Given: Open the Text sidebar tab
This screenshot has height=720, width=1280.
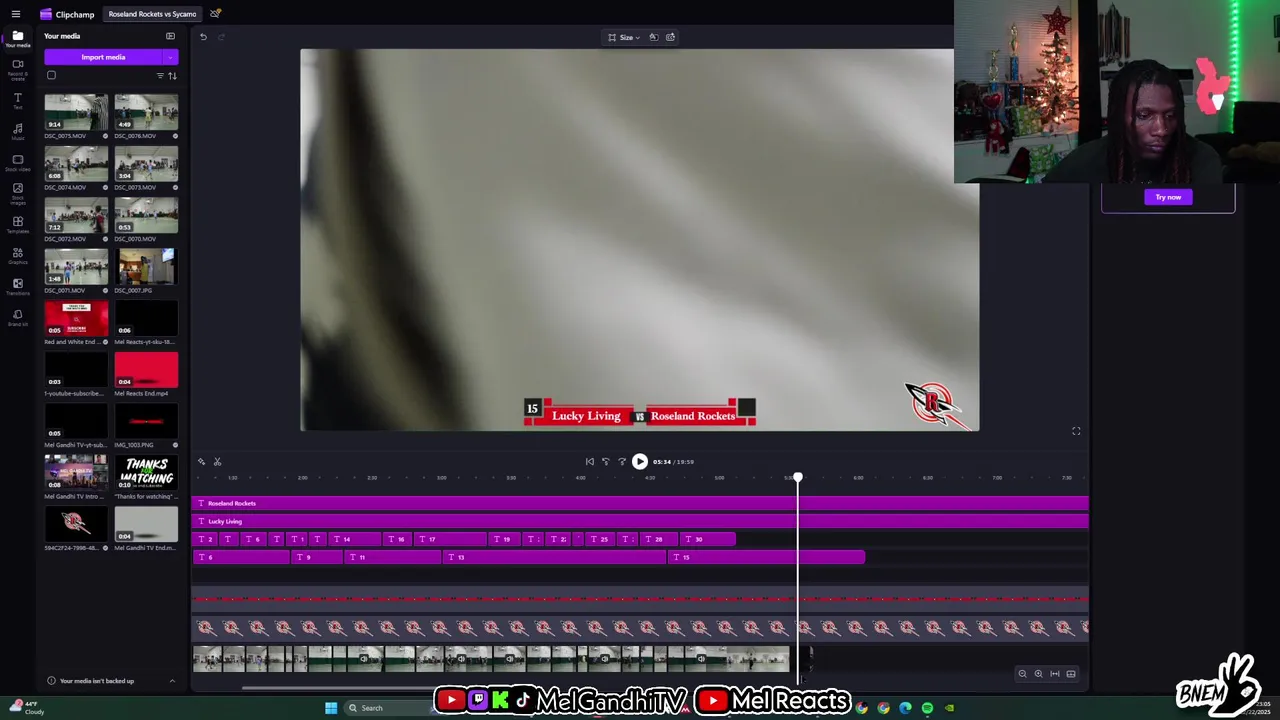Looking at the screenshot, I should click(x=17, y=100).
